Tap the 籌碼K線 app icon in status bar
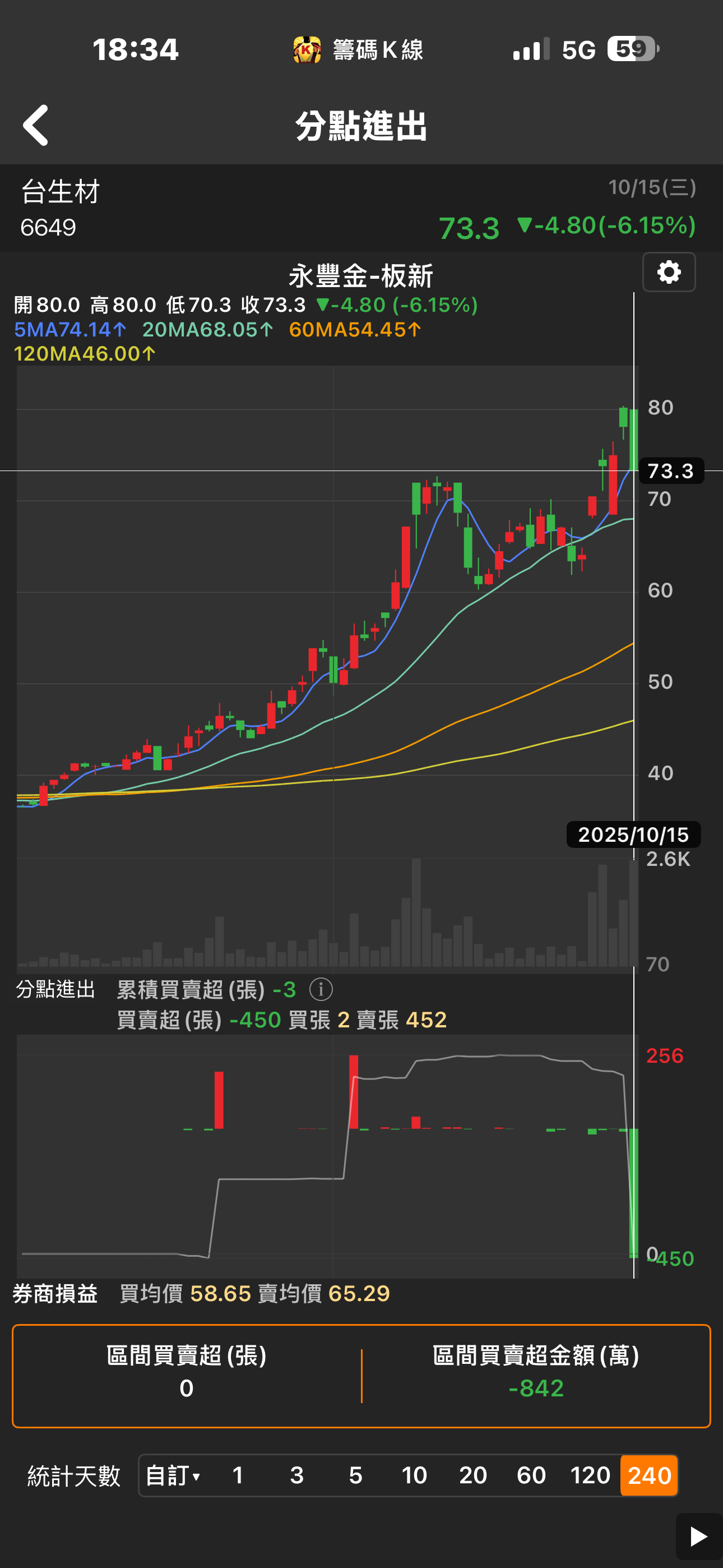Screen dimensions: 723x1568 (307, 49)
